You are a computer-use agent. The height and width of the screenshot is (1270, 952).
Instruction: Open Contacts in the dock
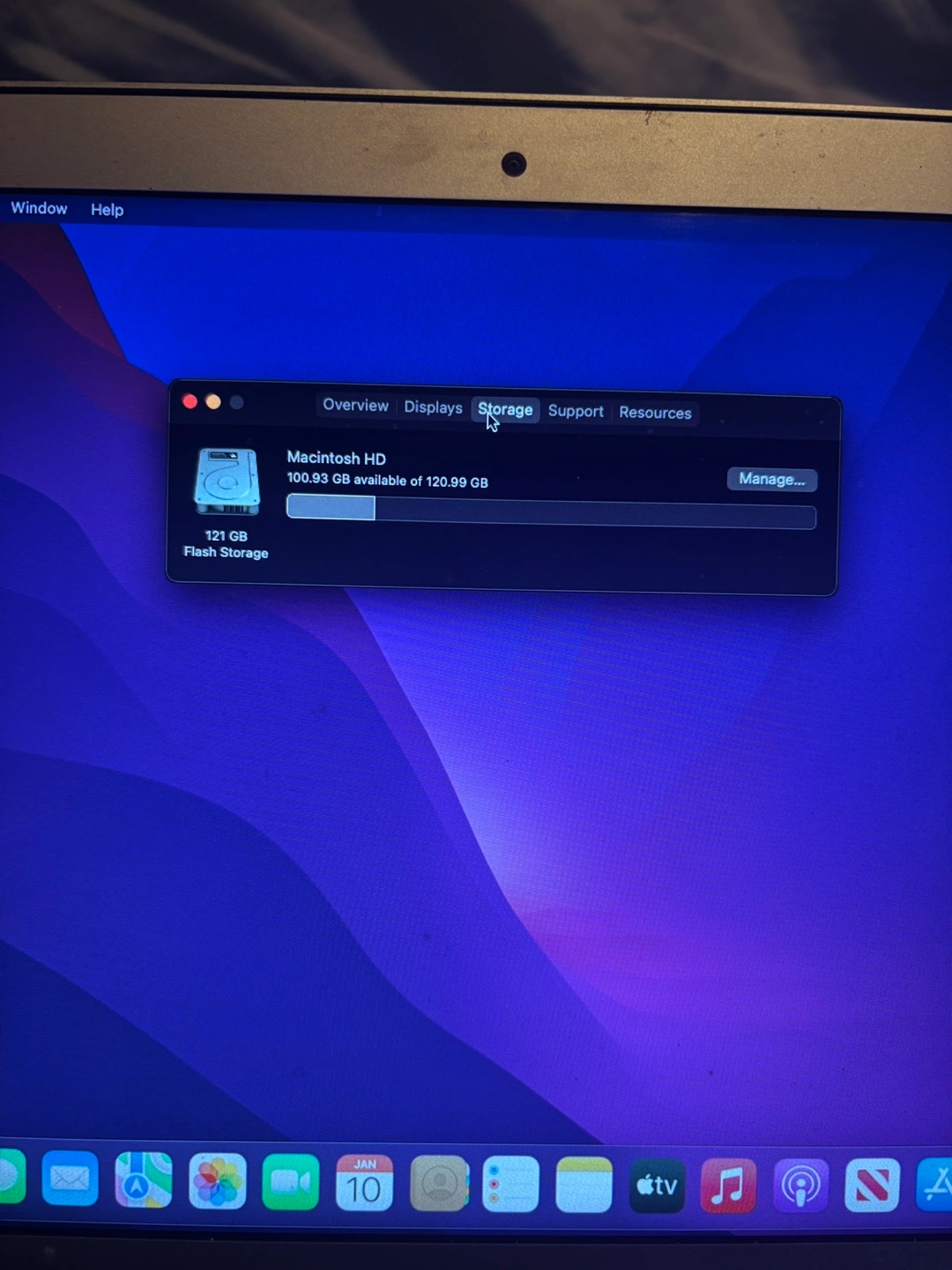pyautogui.click(x=438, y=1184)
